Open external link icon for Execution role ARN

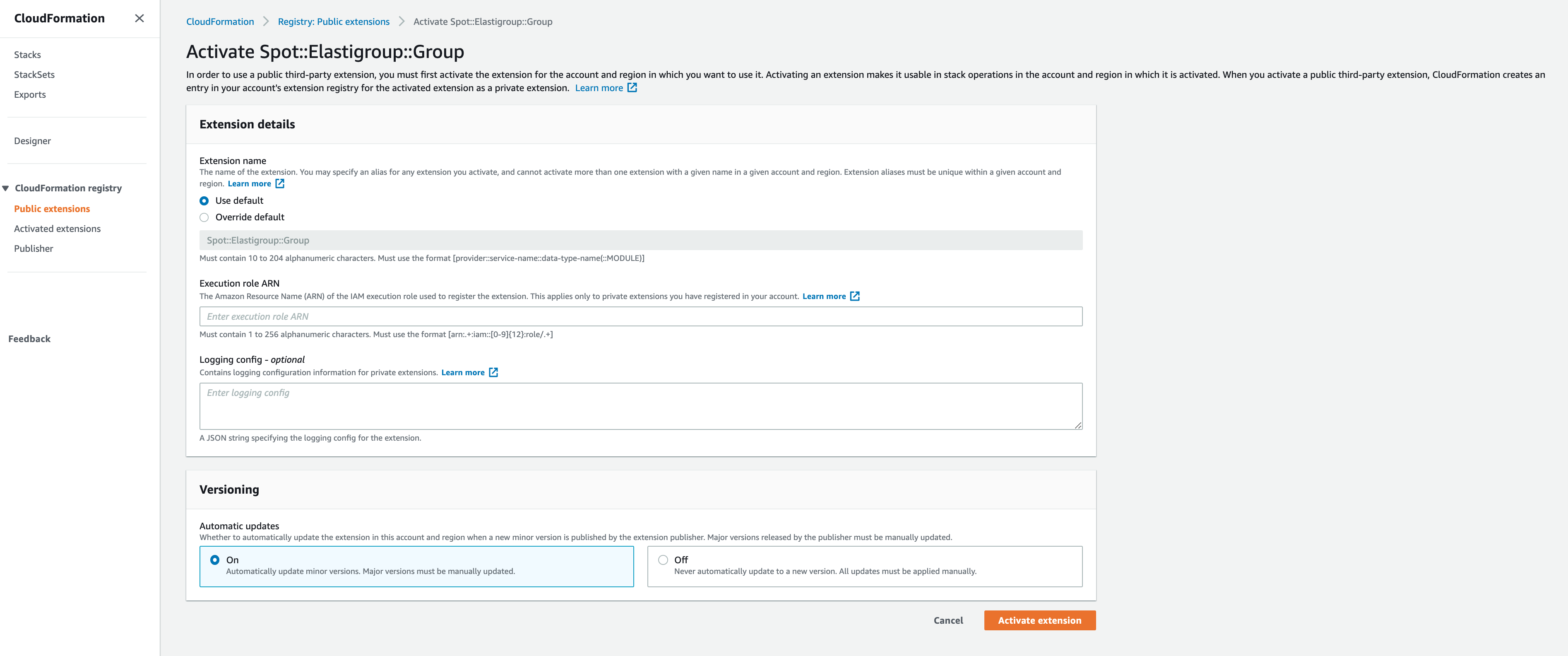click(855, 296)
